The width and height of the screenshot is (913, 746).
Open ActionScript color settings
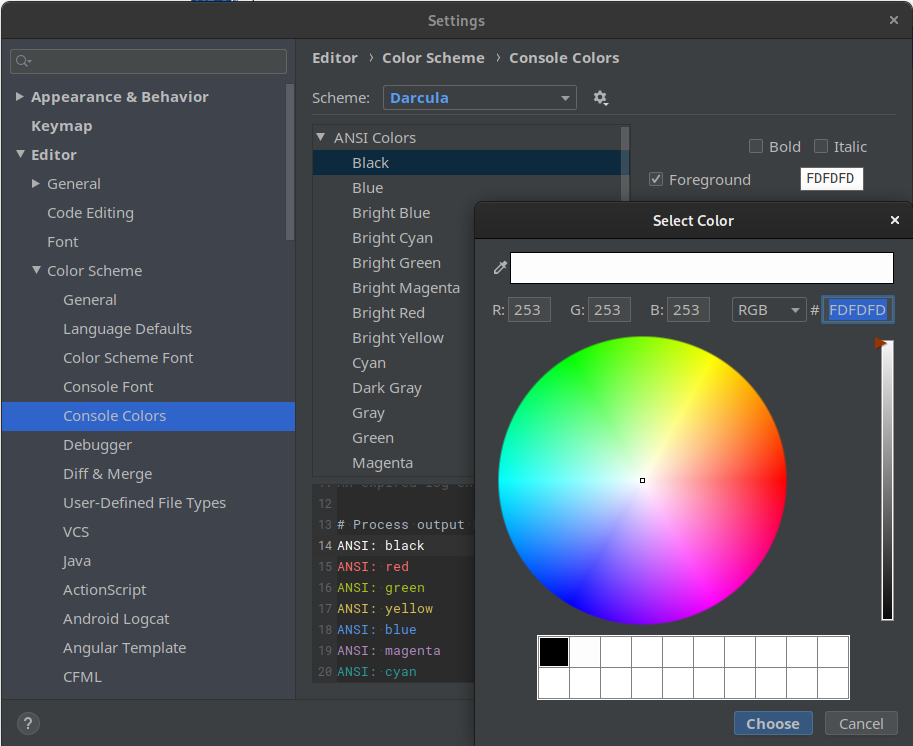point(105,590)
